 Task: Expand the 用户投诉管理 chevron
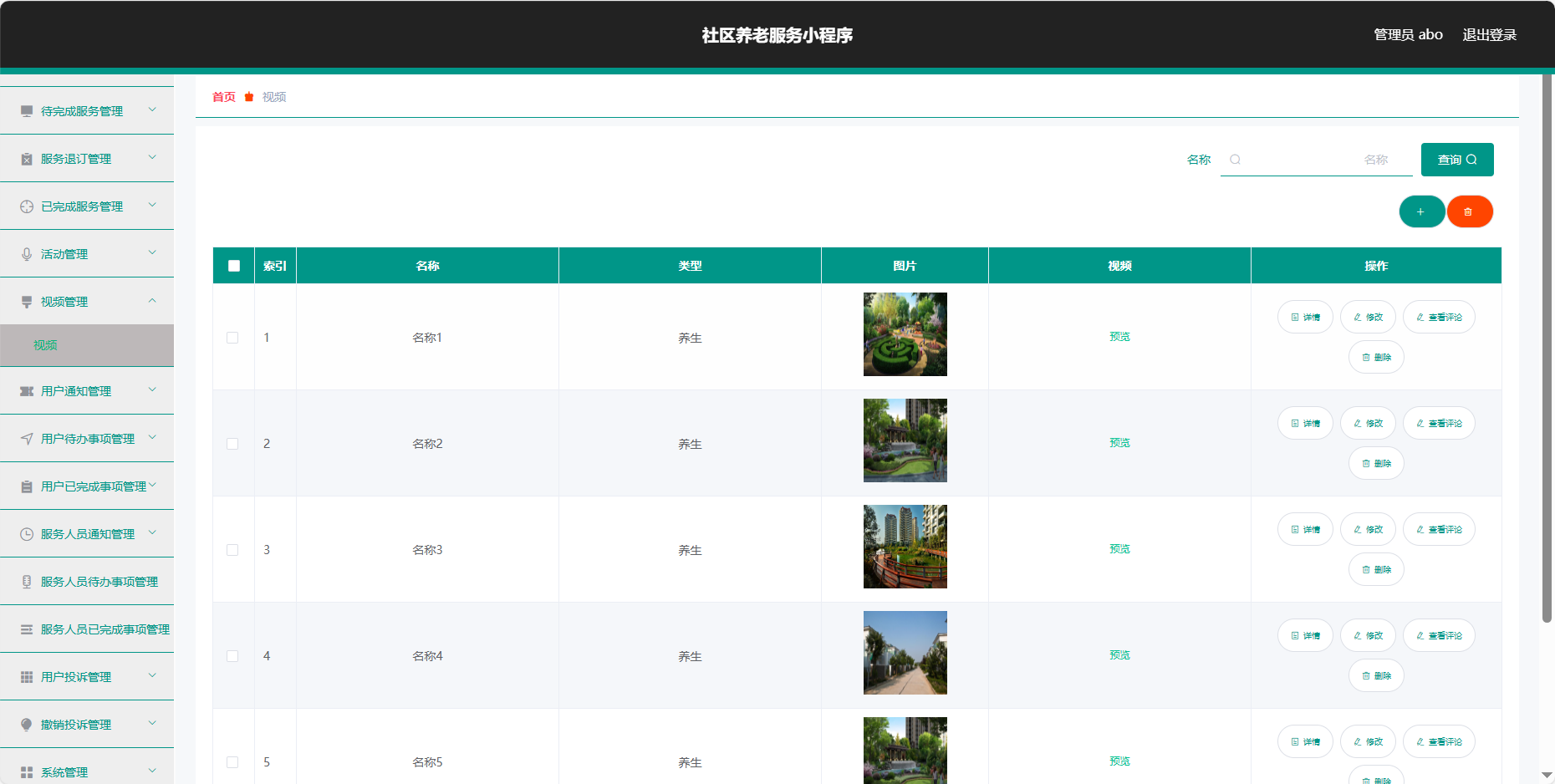coord(152,675)
